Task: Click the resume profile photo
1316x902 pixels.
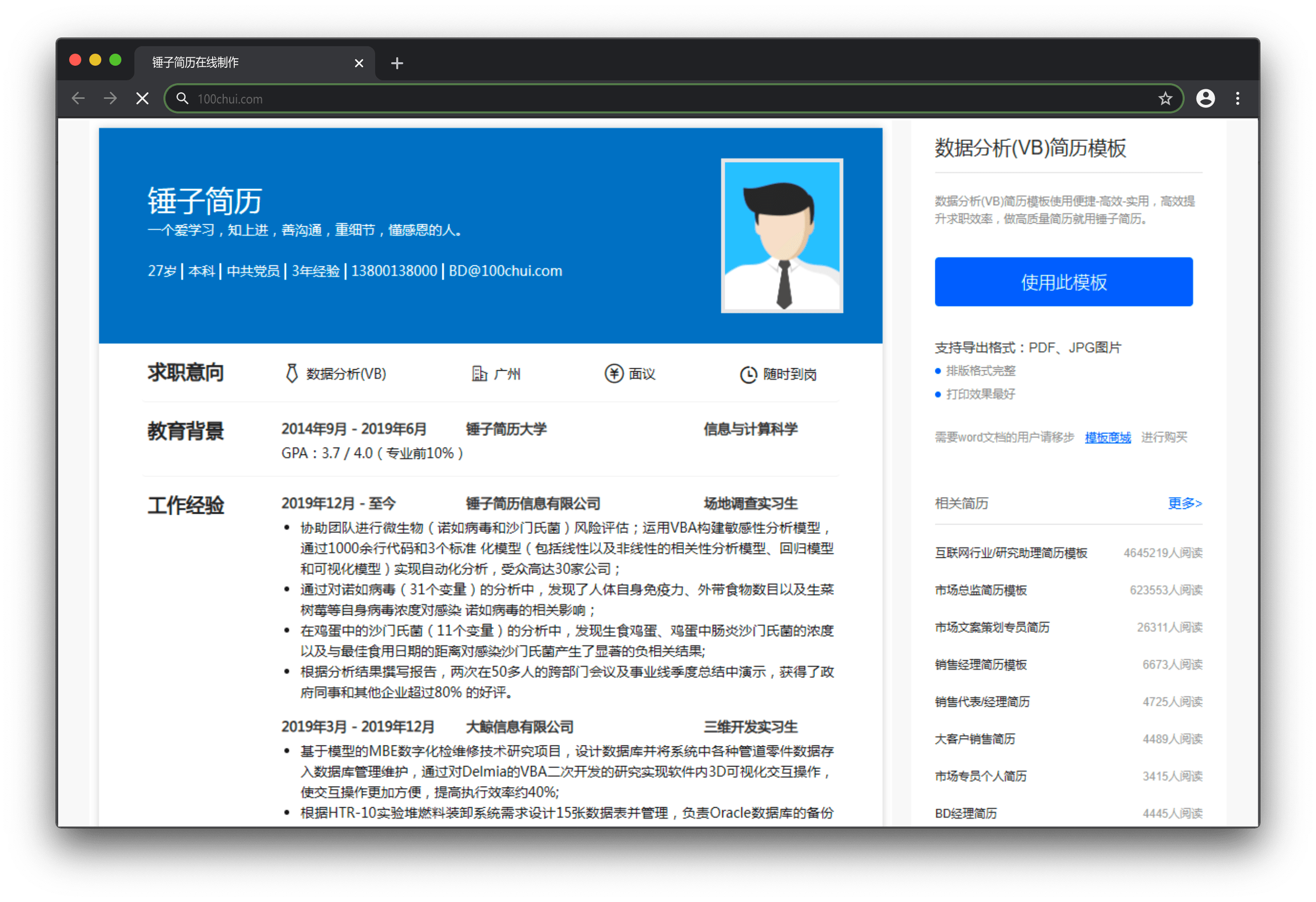Action: [x=781, y=235]
